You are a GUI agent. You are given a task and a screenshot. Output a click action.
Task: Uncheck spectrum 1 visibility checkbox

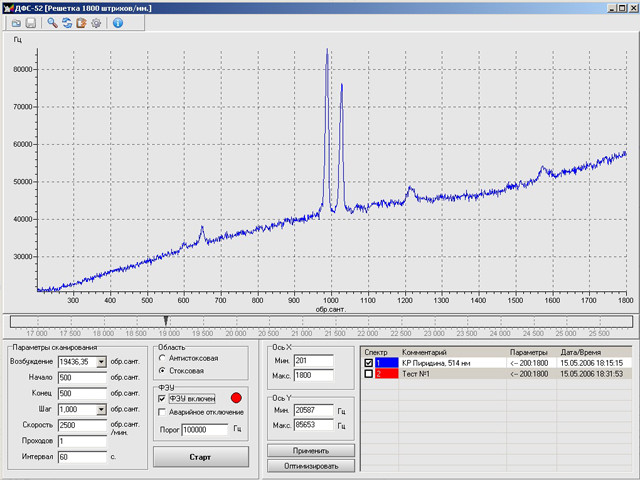click(369, 363)
